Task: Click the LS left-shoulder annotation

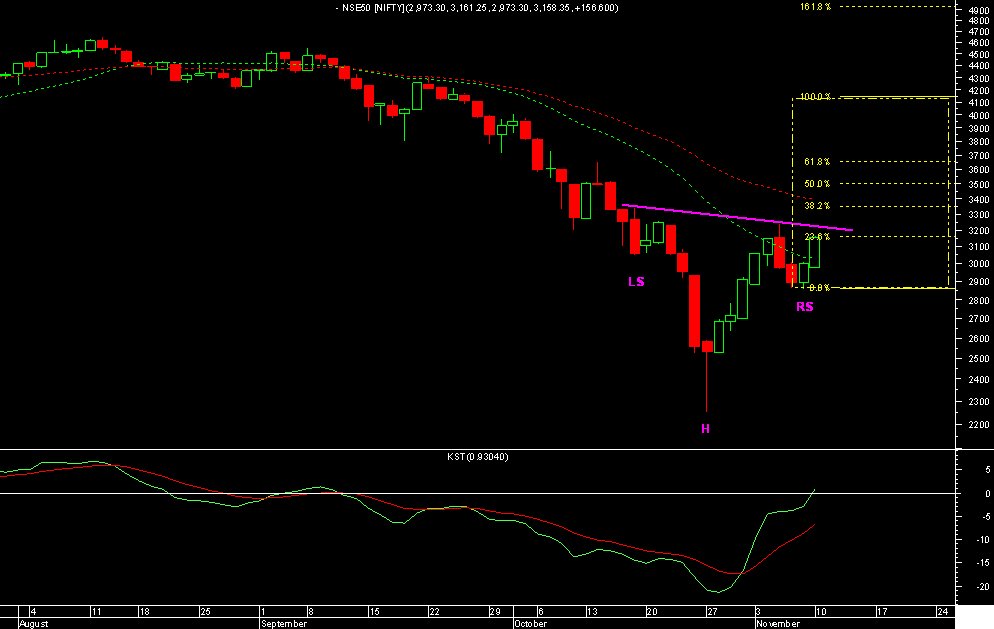Action: click(635, 283)
